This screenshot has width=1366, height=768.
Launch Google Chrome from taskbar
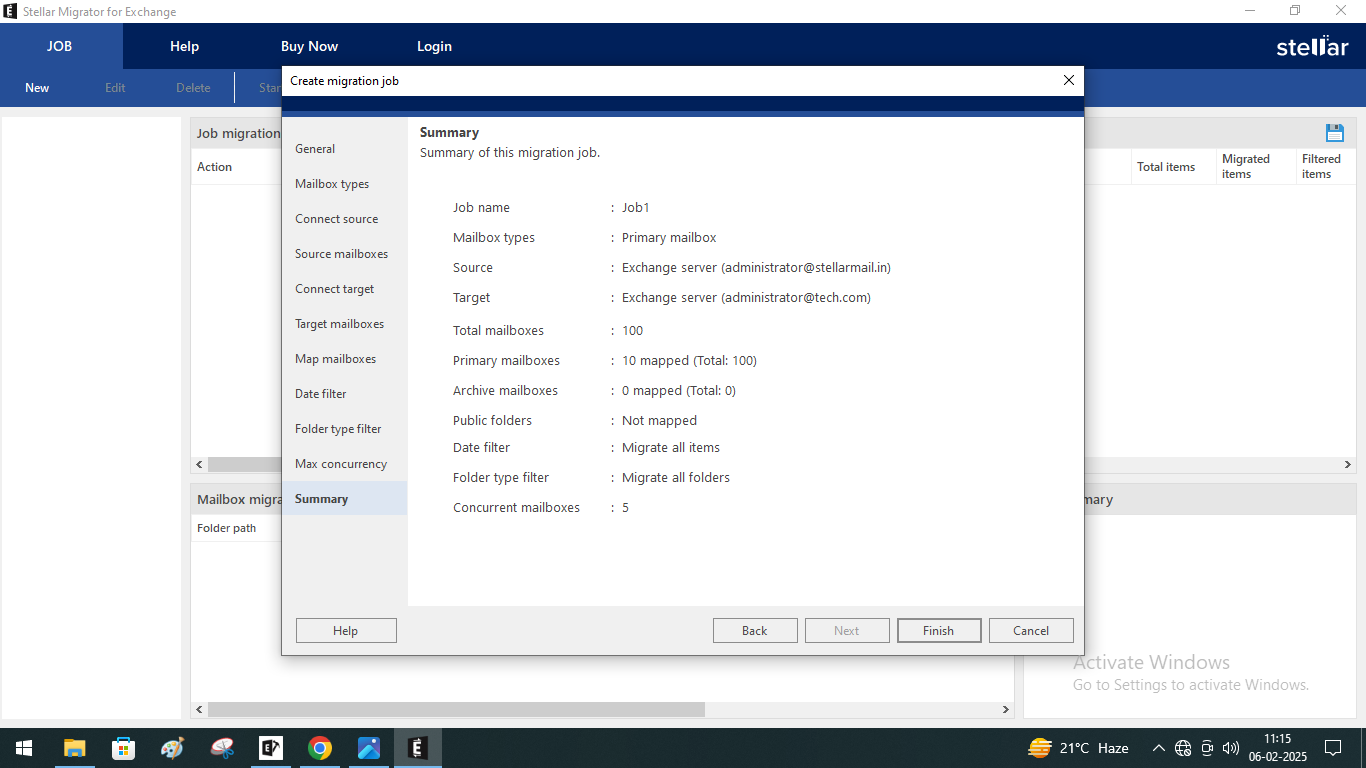[320, 748]
